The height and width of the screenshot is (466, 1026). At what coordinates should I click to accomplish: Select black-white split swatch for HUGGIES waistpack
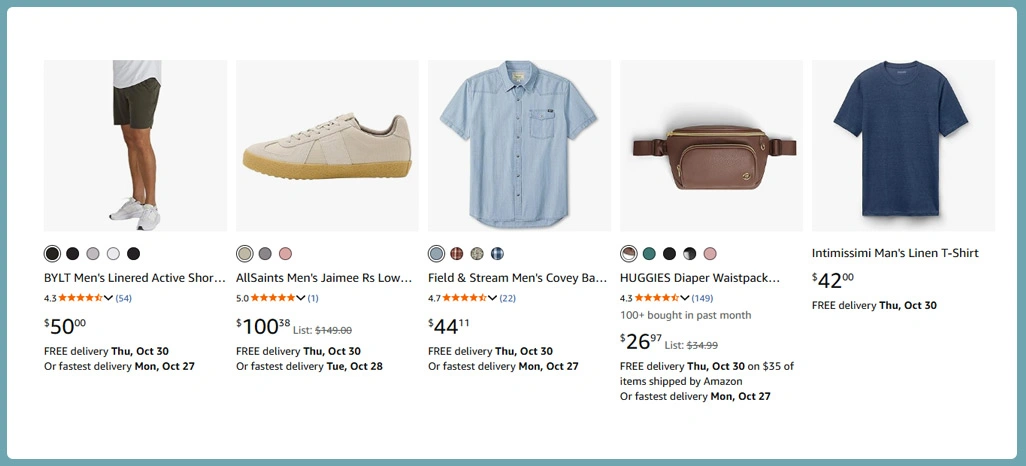click(x=690, y=254)
